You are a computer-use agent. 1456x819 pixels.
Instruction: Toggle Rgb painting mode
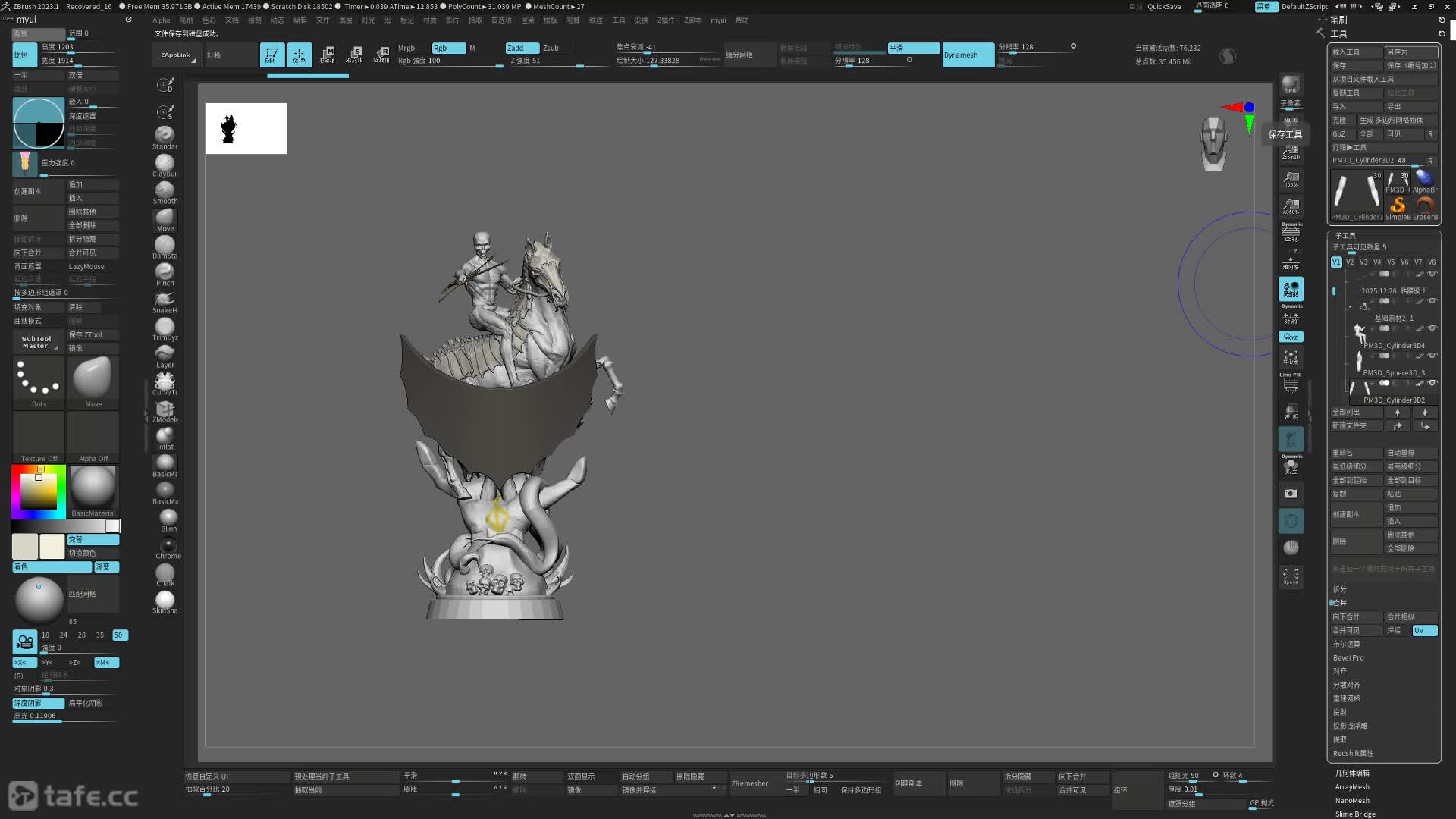[448, 48]
